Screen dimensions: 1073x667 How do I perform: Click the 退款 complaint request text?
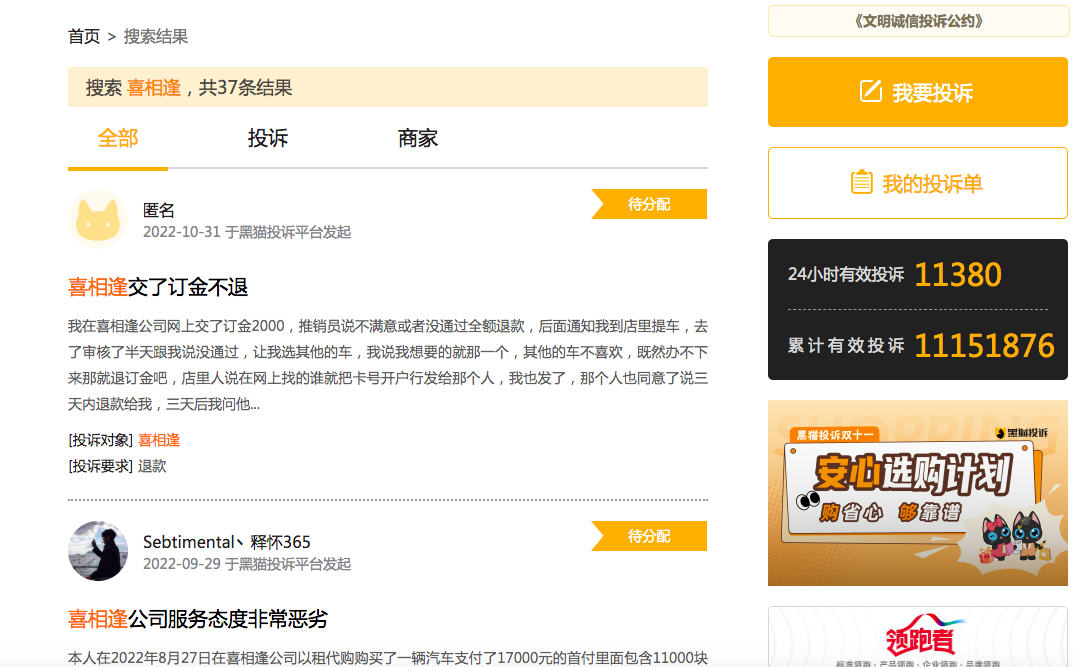tap(152, 466)
